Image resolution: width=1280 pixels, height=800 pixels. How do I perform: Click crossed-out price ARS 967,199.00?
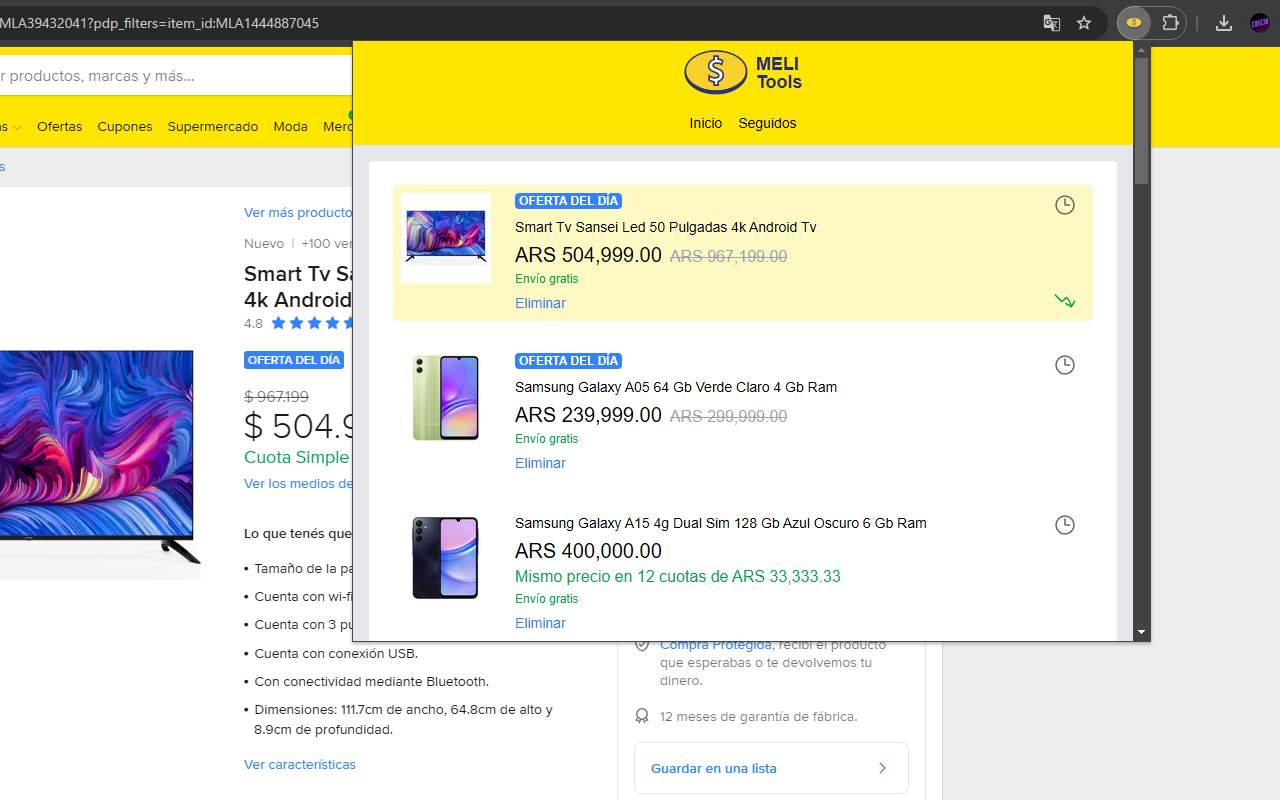728,257
